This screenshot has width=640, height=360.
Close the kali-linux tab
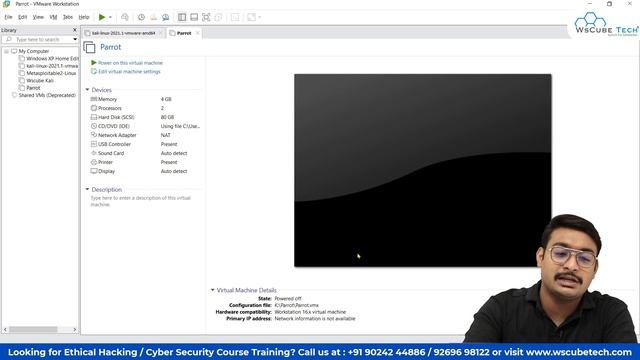click(161, 33)
